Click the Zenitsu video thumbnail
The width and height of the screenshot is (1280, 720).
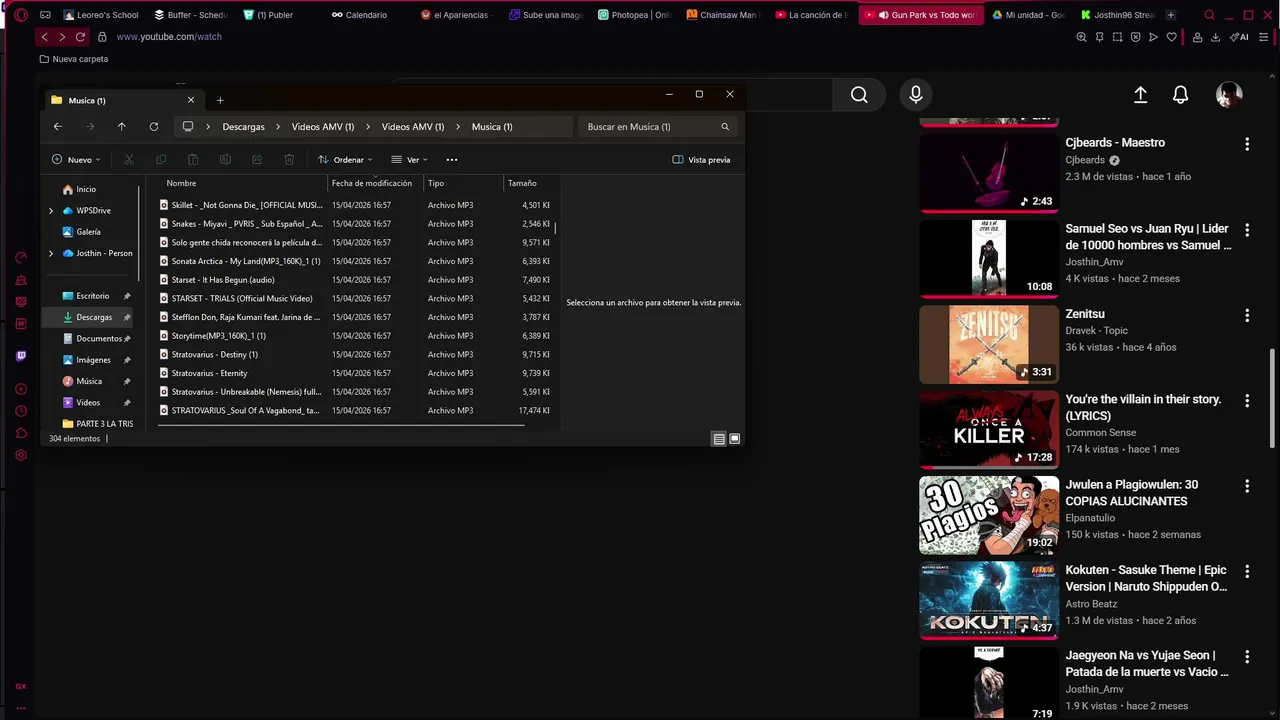[x=989, y=344]
